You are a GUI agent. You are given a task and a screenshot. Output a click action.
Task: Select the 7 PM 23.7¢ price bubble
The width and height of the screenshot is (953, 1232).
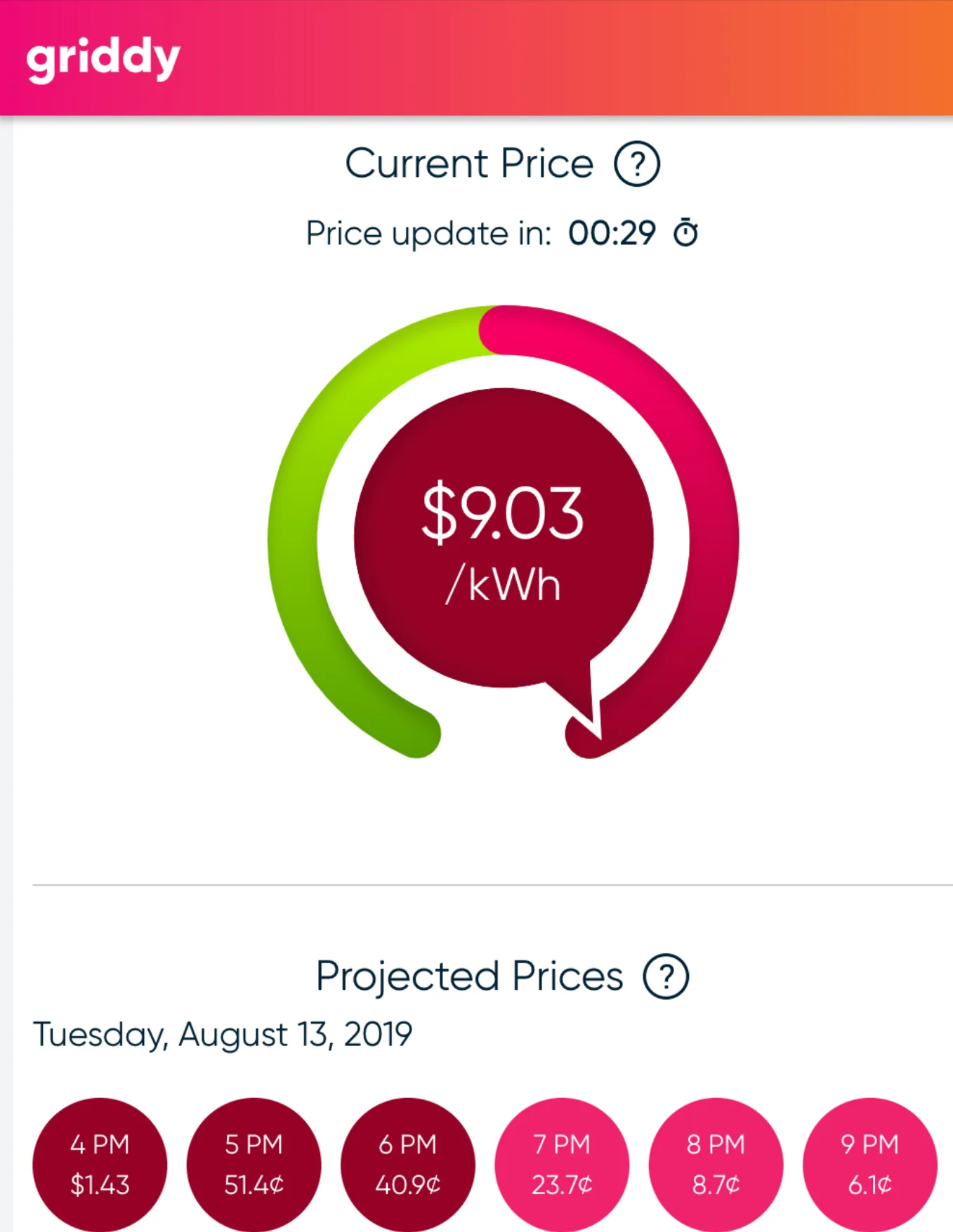coord(562,1164)
